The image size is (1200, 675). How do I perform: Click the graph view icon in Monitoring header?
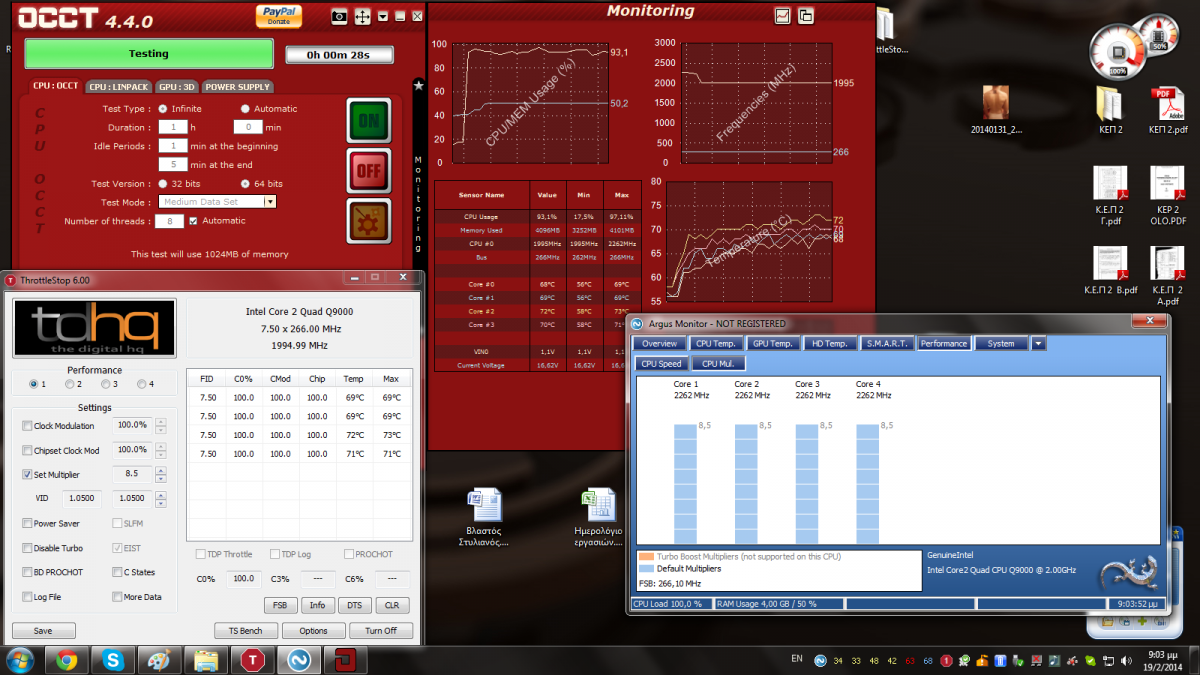point(783,15)
